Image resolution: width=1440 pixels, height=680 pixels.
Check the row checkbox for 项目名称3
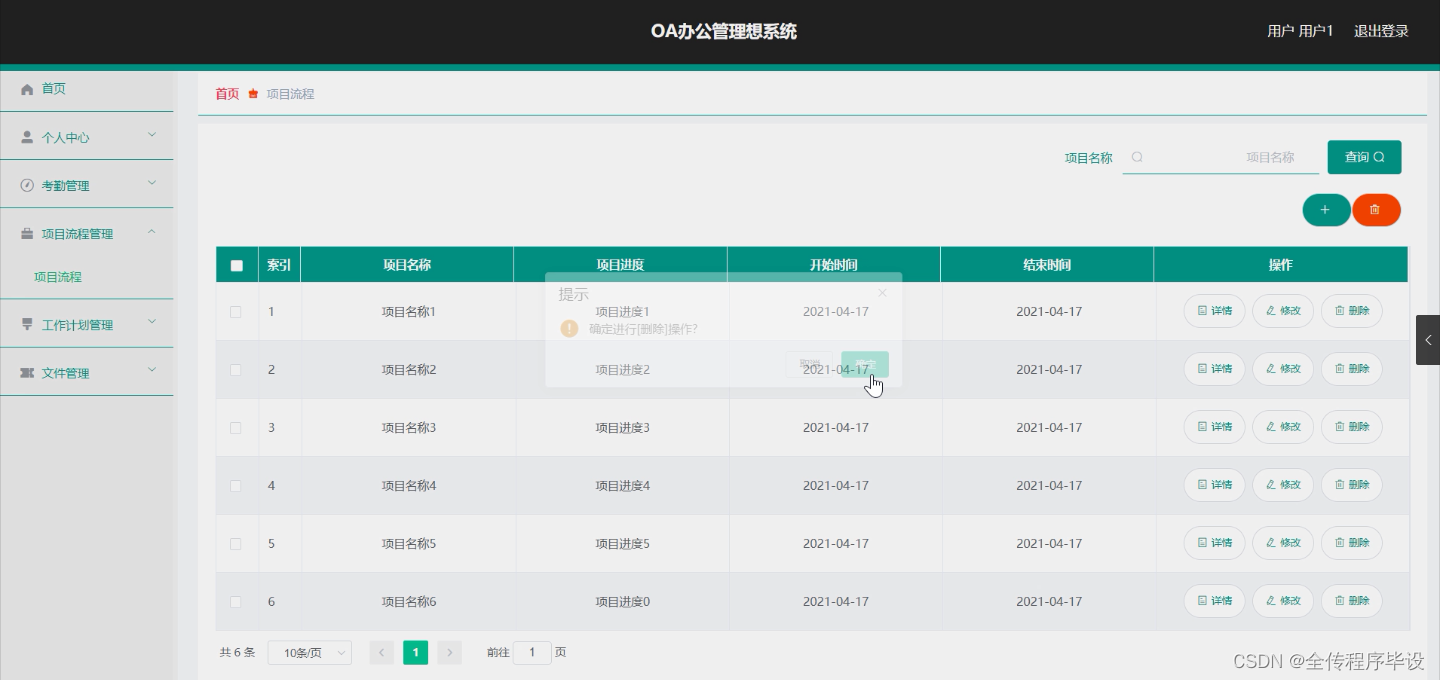237,427
